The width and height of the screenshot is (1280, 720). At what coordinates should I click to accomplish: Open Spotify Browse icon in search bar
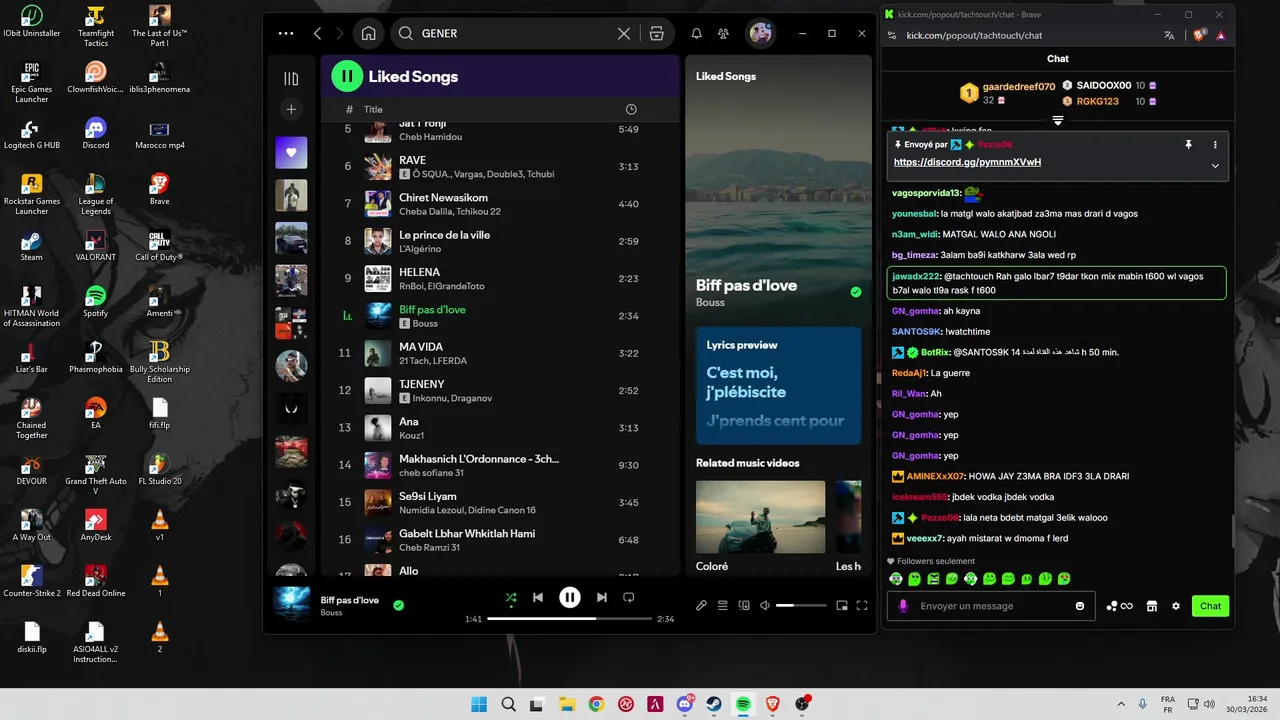click(x=656, y=33)
